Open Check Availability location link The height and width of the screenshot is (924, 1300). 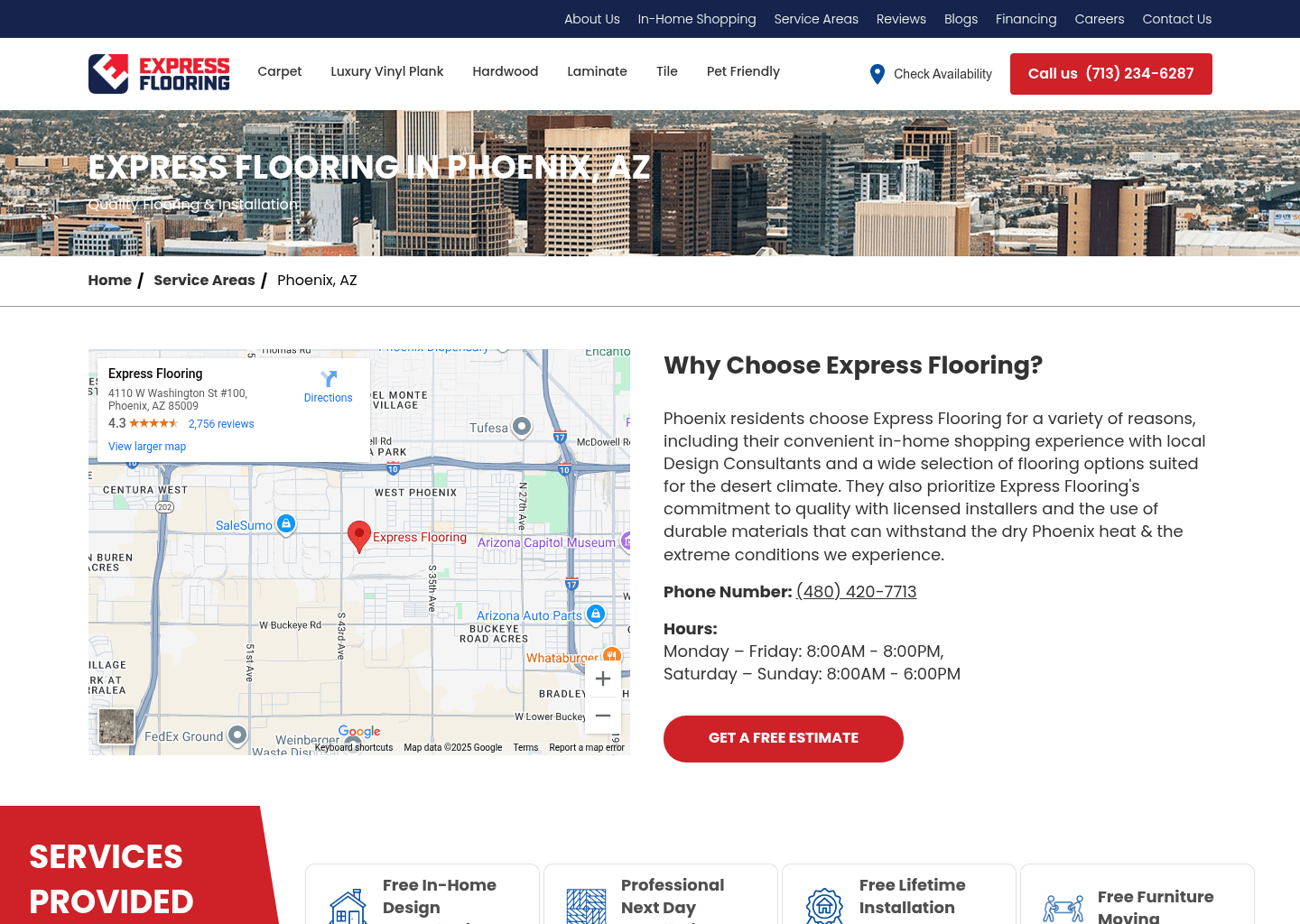pyautogui.click(x=931, y=74)
